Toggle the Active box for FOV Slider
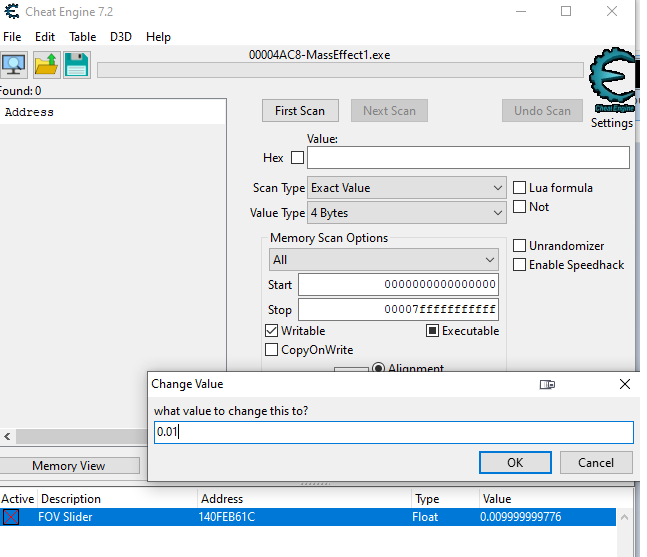647x557 pixels. 11,517
